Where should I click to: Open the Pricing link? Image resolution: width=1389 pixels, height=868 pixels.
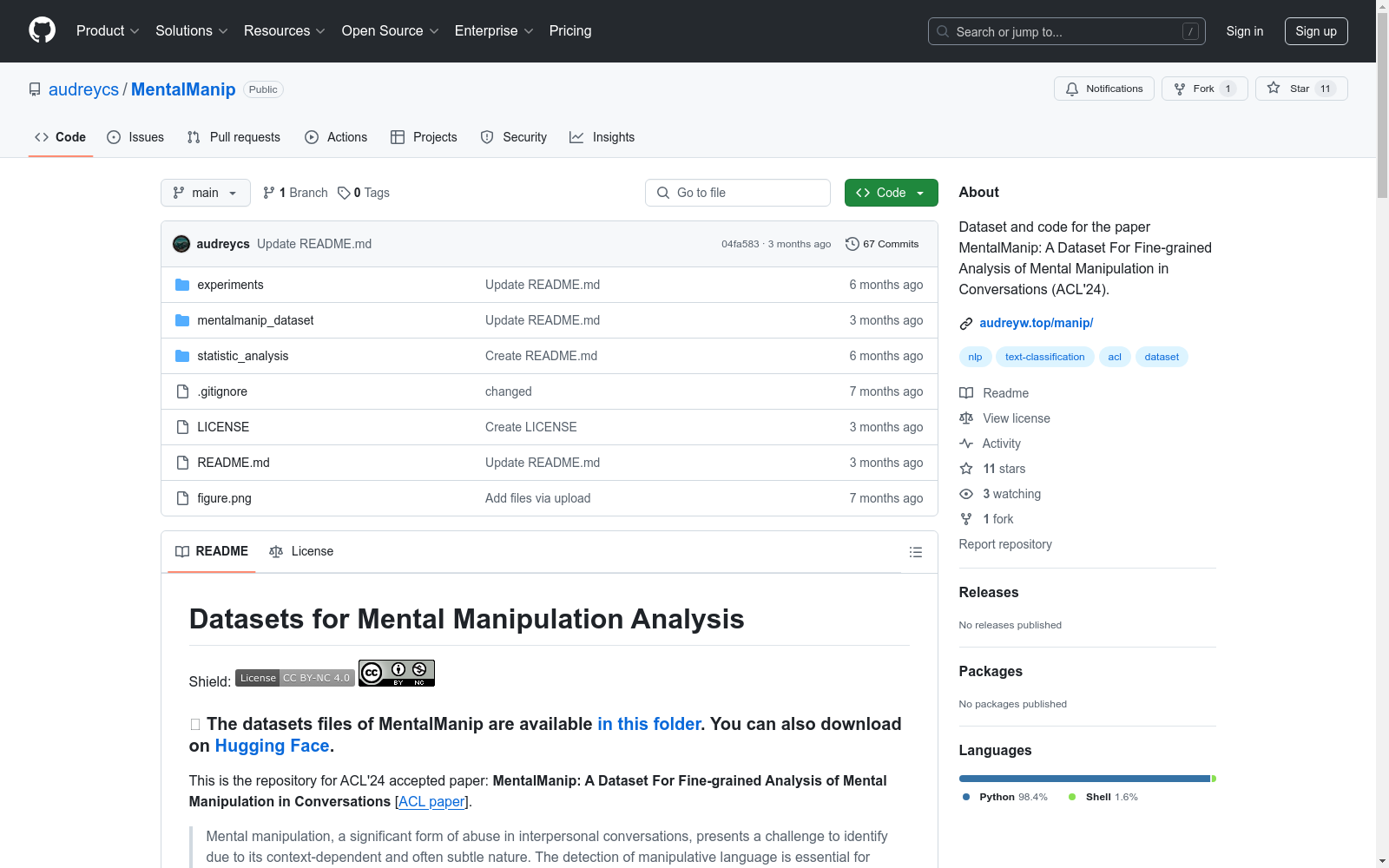570,30
